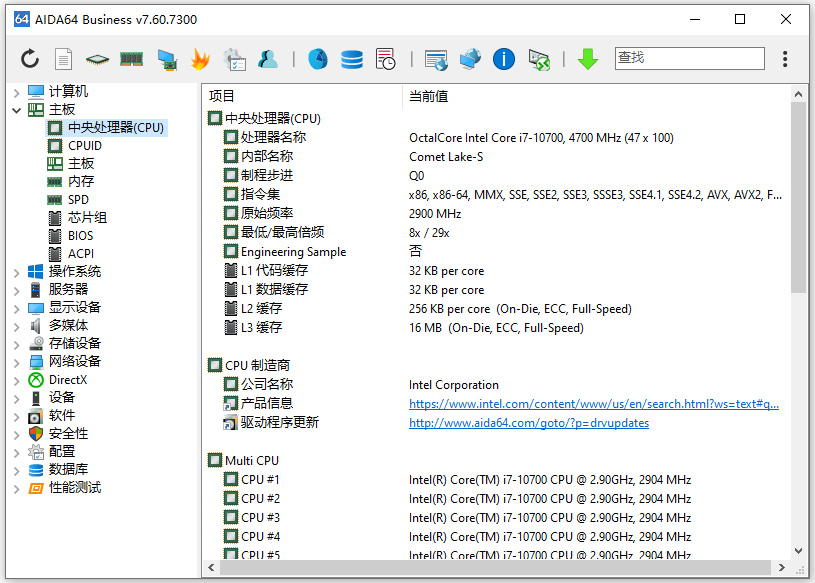Select the SPD tree item

point(78,200)
